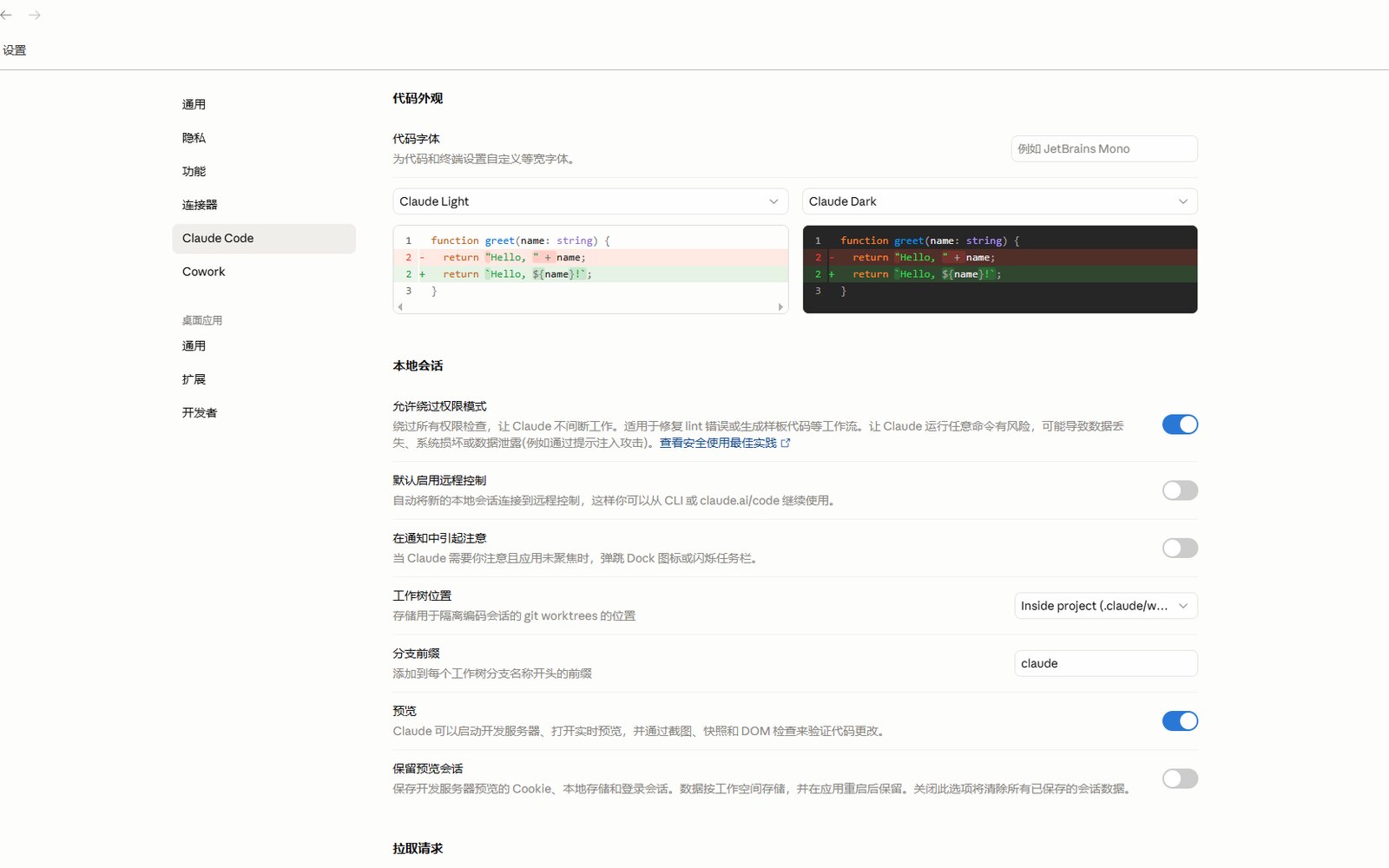Click the 允许绕过权限模式 label
This screenshot has width=1389, height=868.
click(439, 406)
